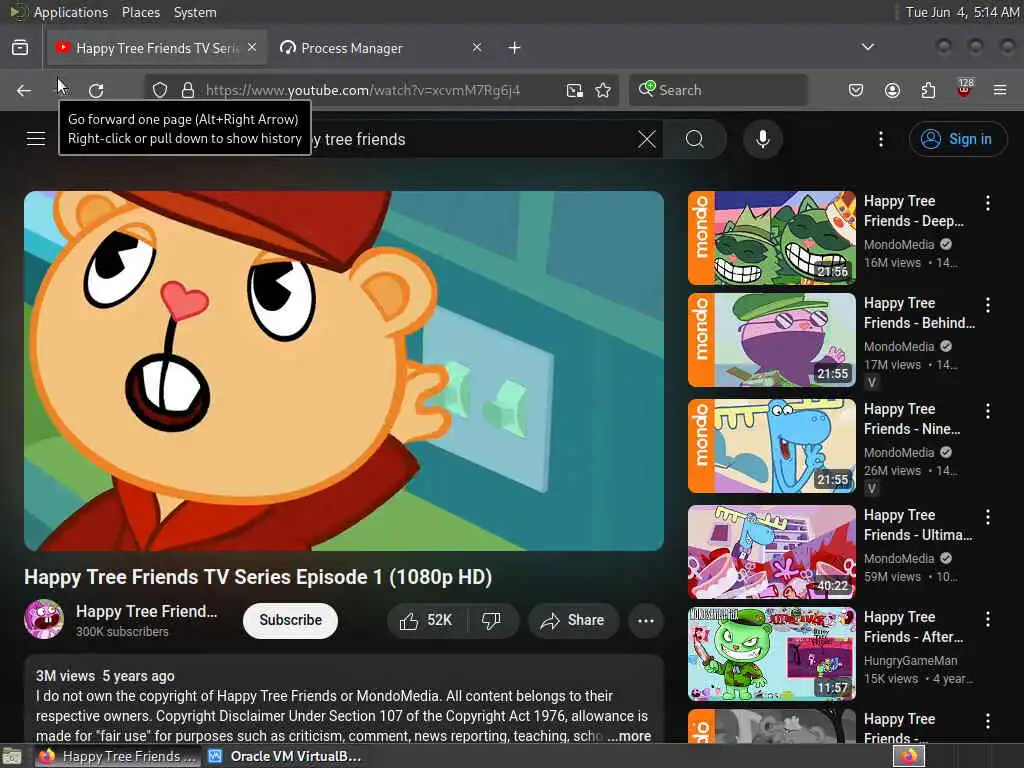1024x768 pixels.
Task: Clear the YouTube search text with X
Action: pos(647,138)
